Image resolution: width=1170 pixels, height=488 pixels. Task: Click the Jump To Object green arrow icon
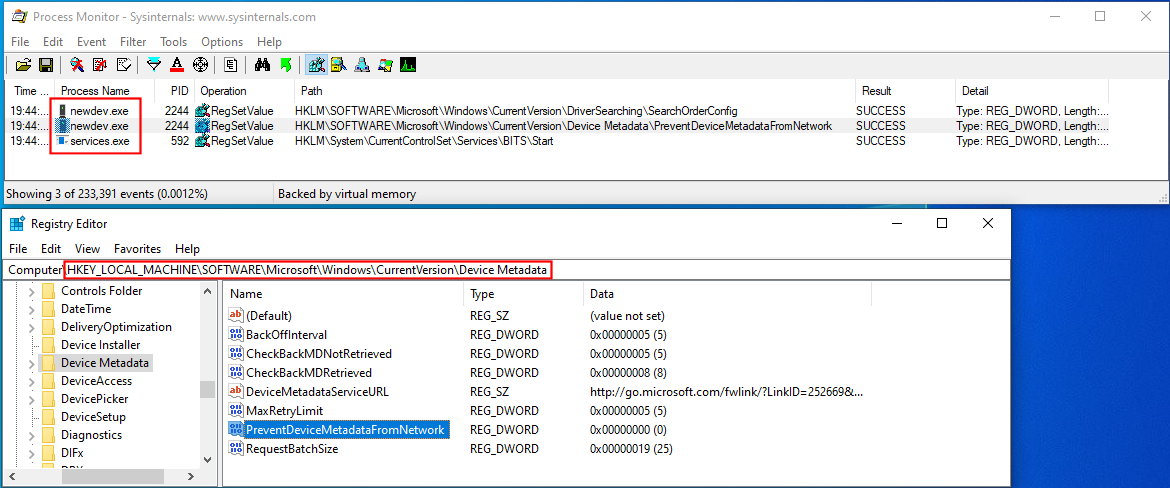[285, 65]
